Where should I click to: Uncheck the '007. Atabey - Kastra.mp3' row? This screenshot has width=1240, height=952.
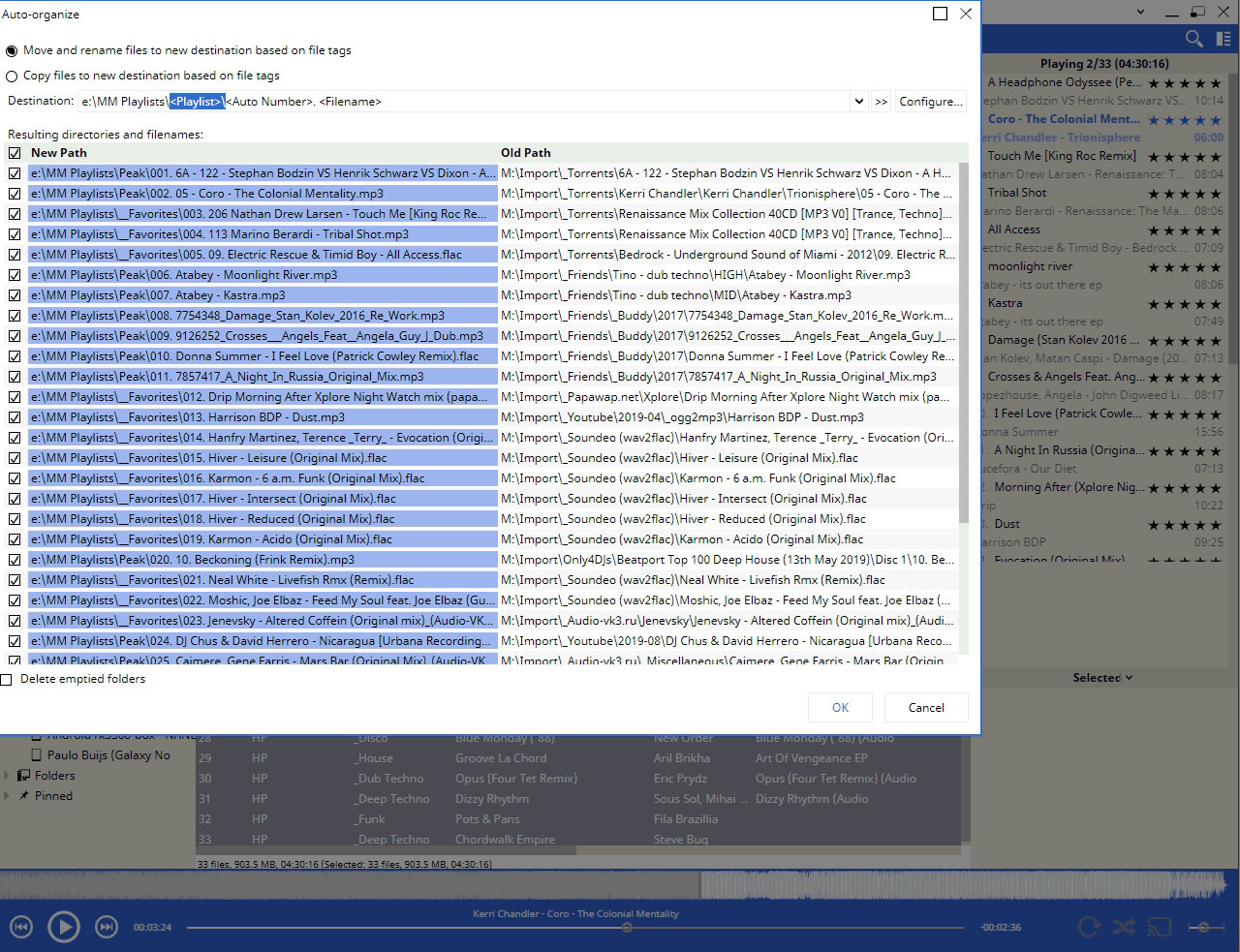tap(15, 295)
